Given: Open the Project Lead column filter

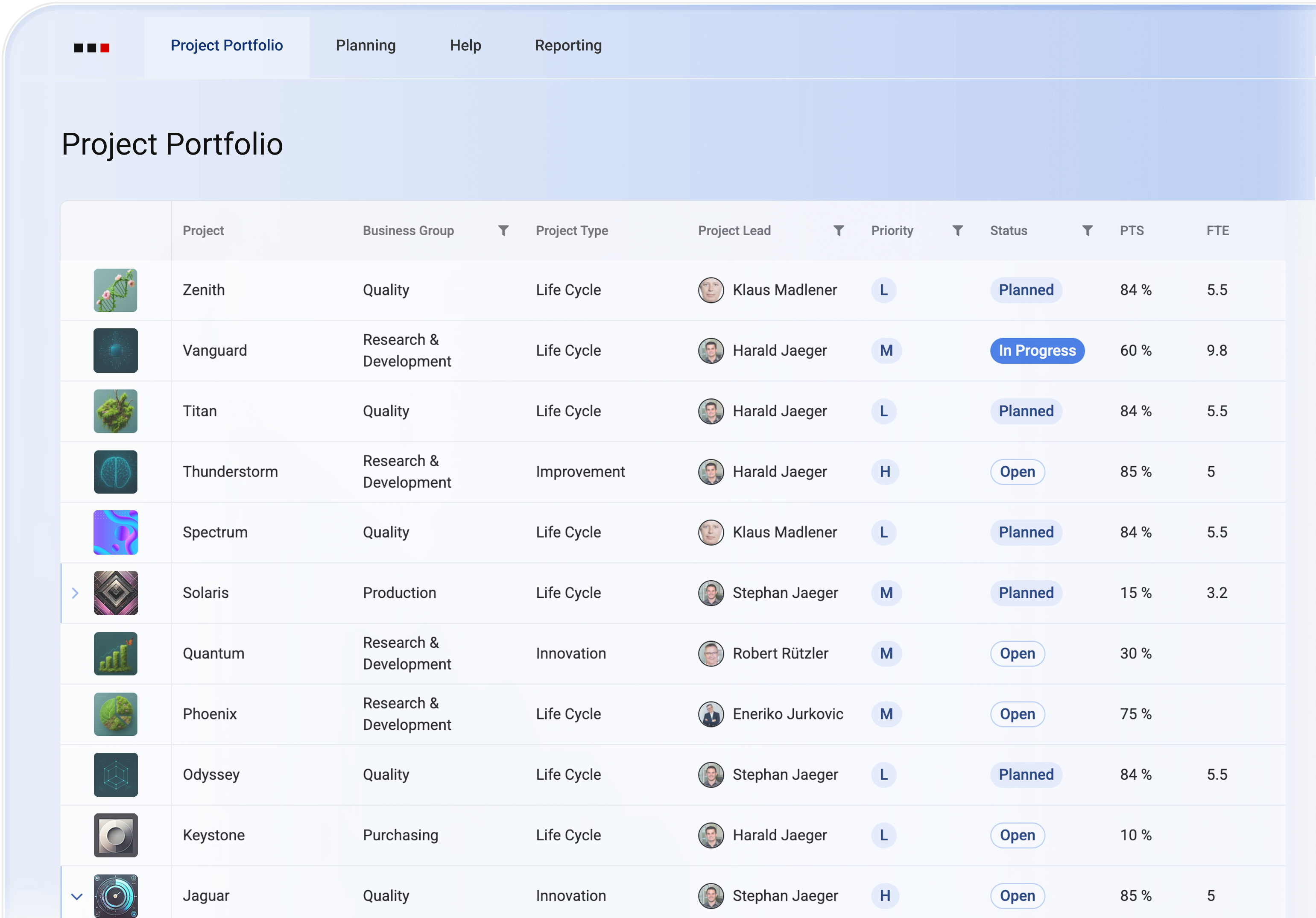Looking at the screenshot, I should [838, 231].
